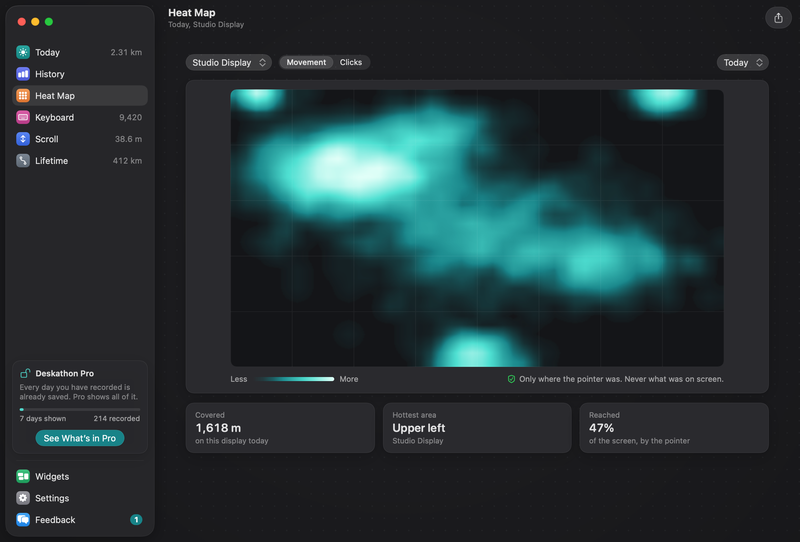
Task: Click the orange Heat Map grid icon
Action: [23, 95]
